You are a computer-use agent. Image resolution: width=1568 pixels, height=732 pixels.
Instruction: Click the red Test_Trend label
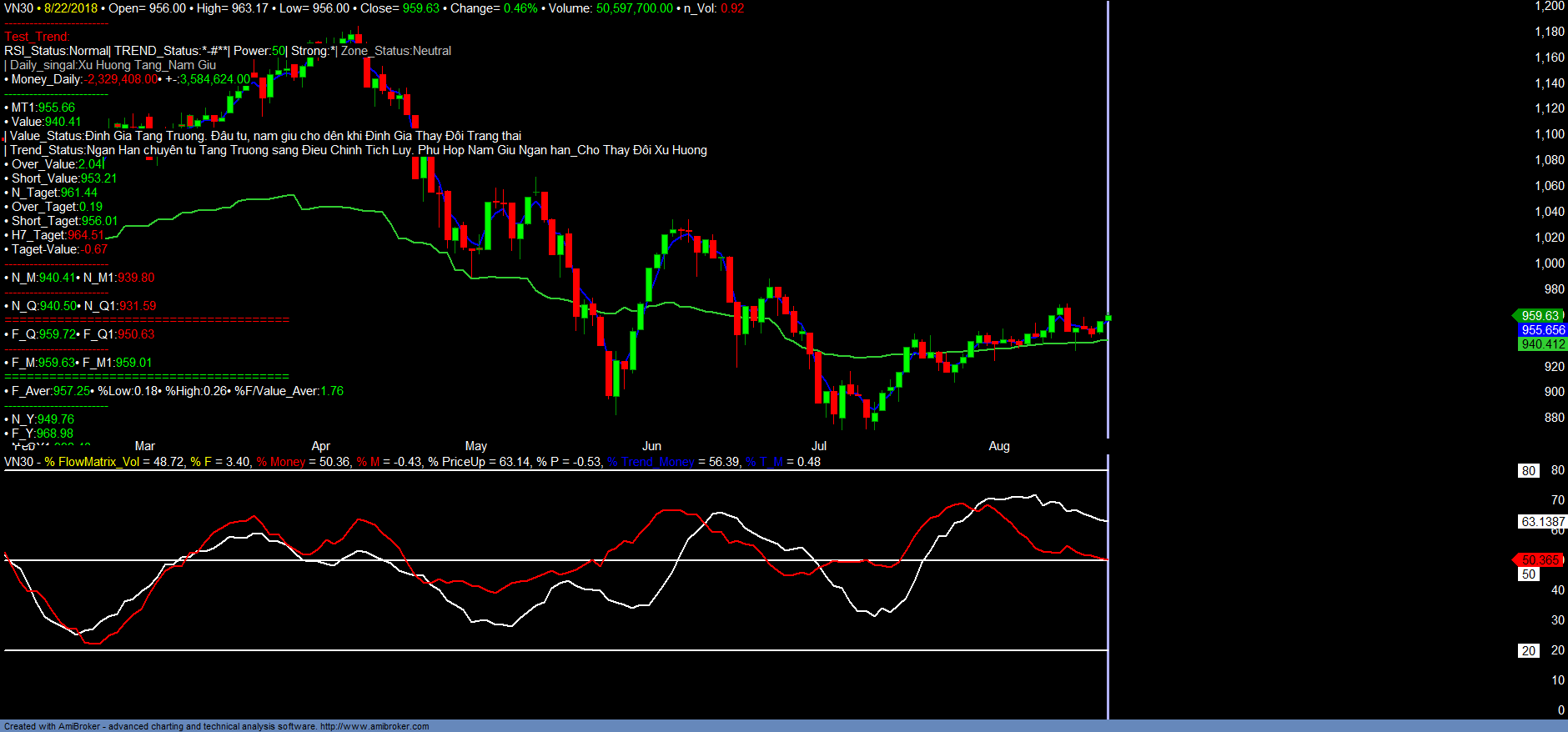coord(37,37)
